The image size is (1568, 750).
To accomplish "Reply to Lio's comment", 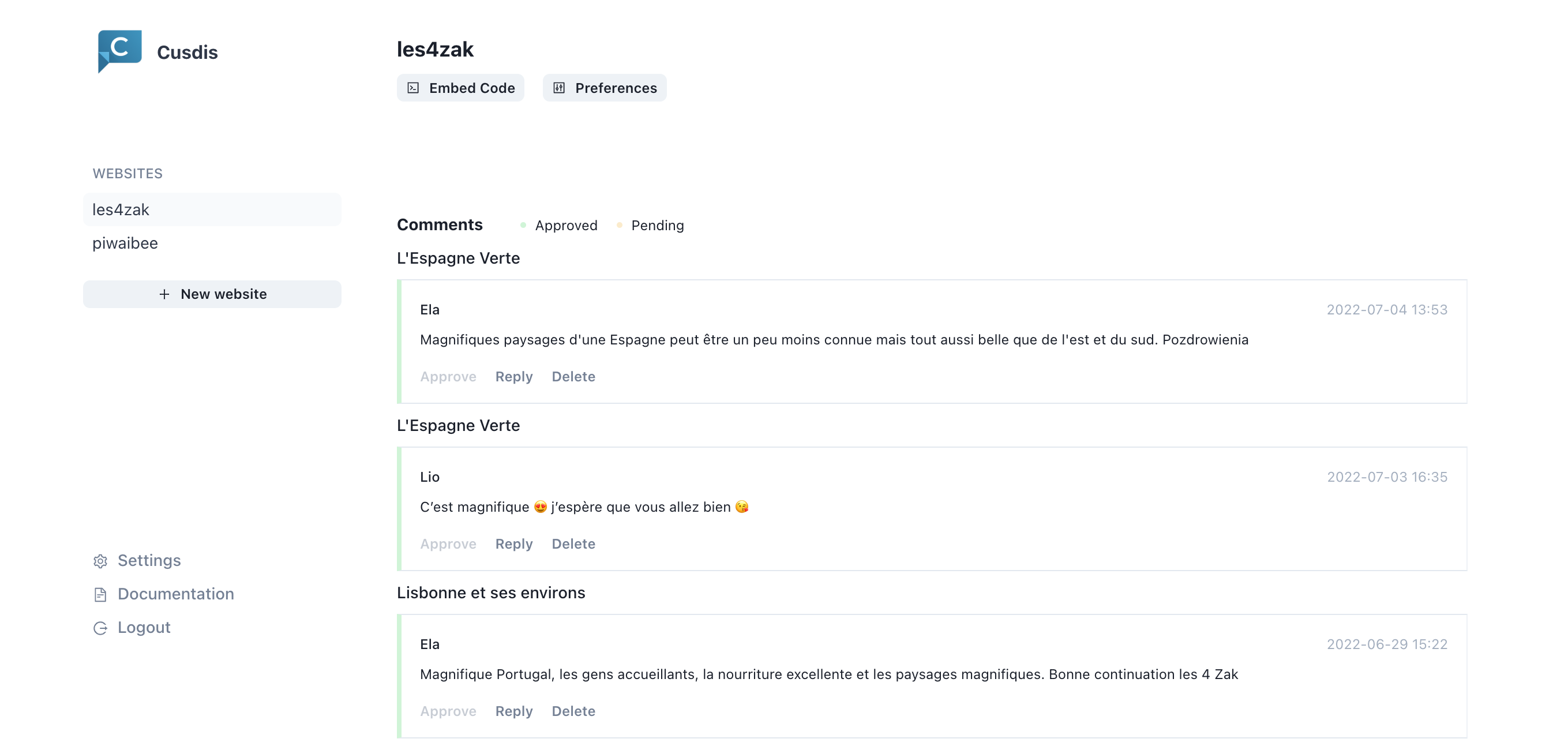I will click(x=514, y=543).
